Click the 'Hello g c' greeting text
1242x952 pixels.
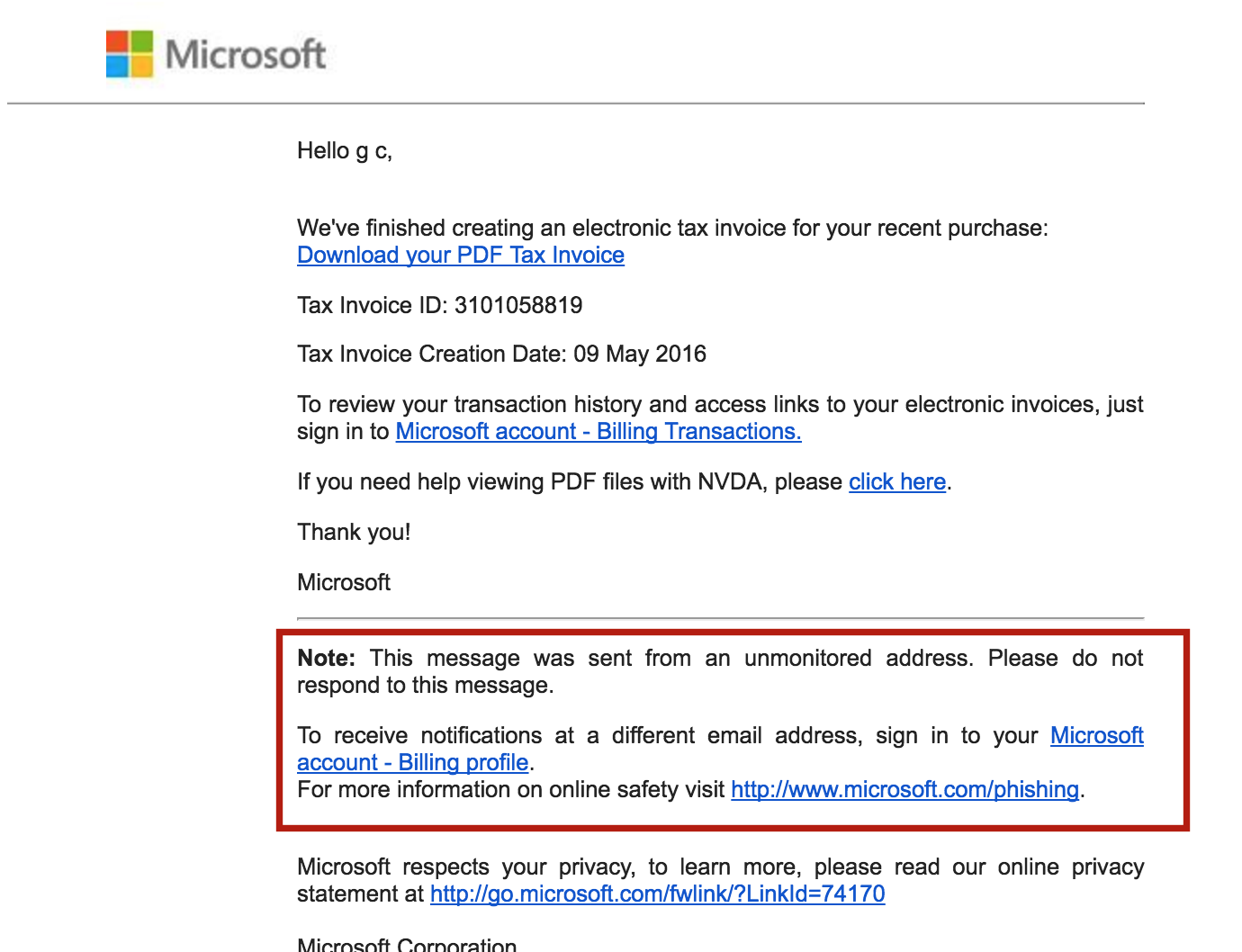344,151
